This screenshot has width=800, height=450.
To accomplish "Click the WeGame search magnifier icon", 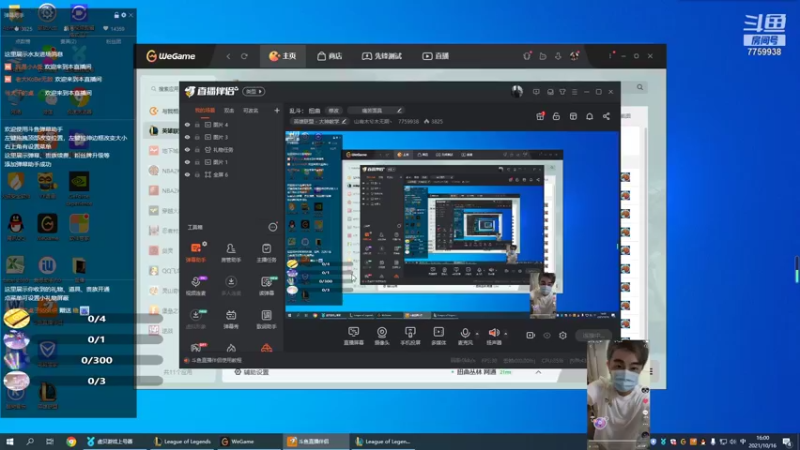I will pos(640,87).
